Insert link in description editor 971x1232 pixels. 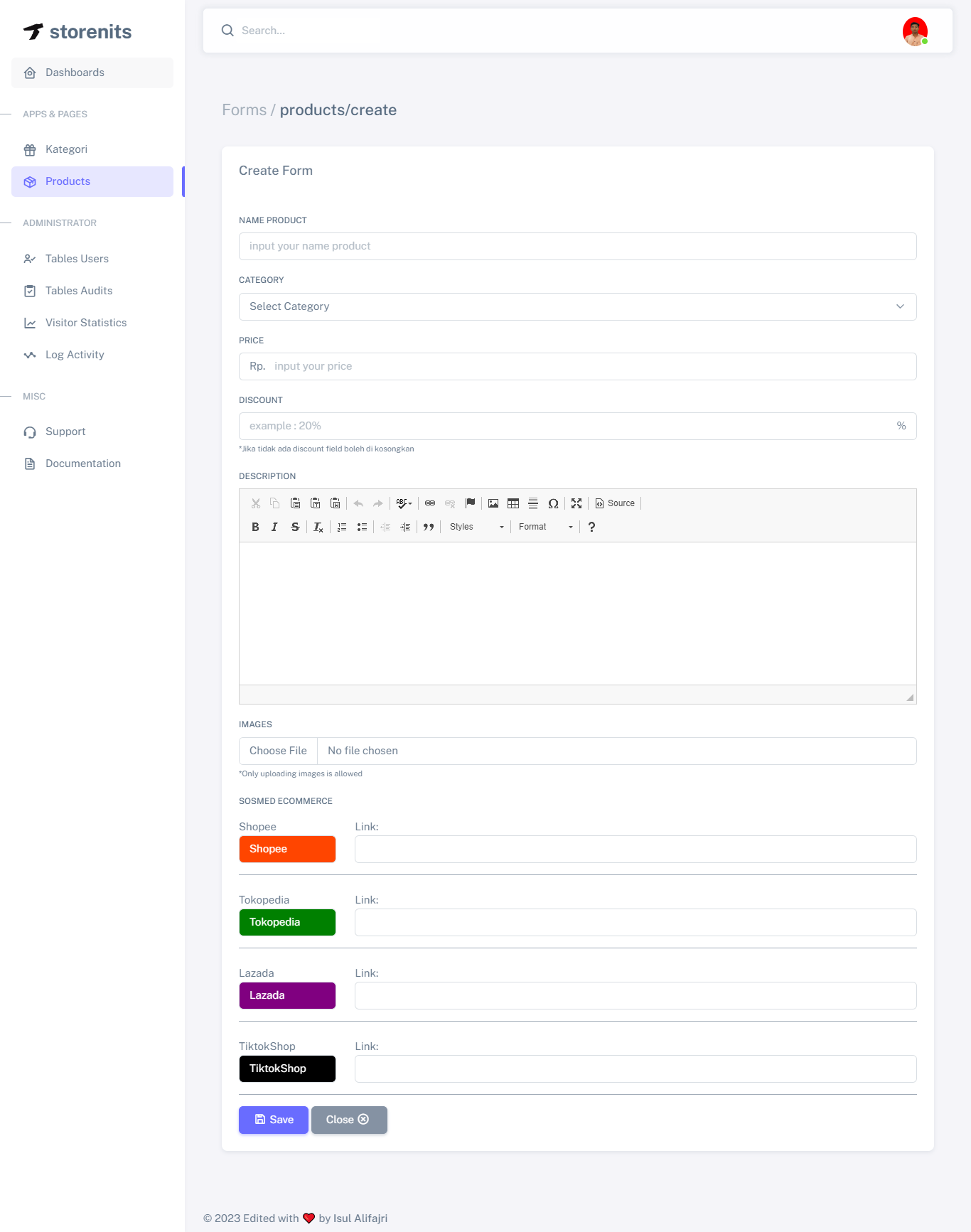430,503
